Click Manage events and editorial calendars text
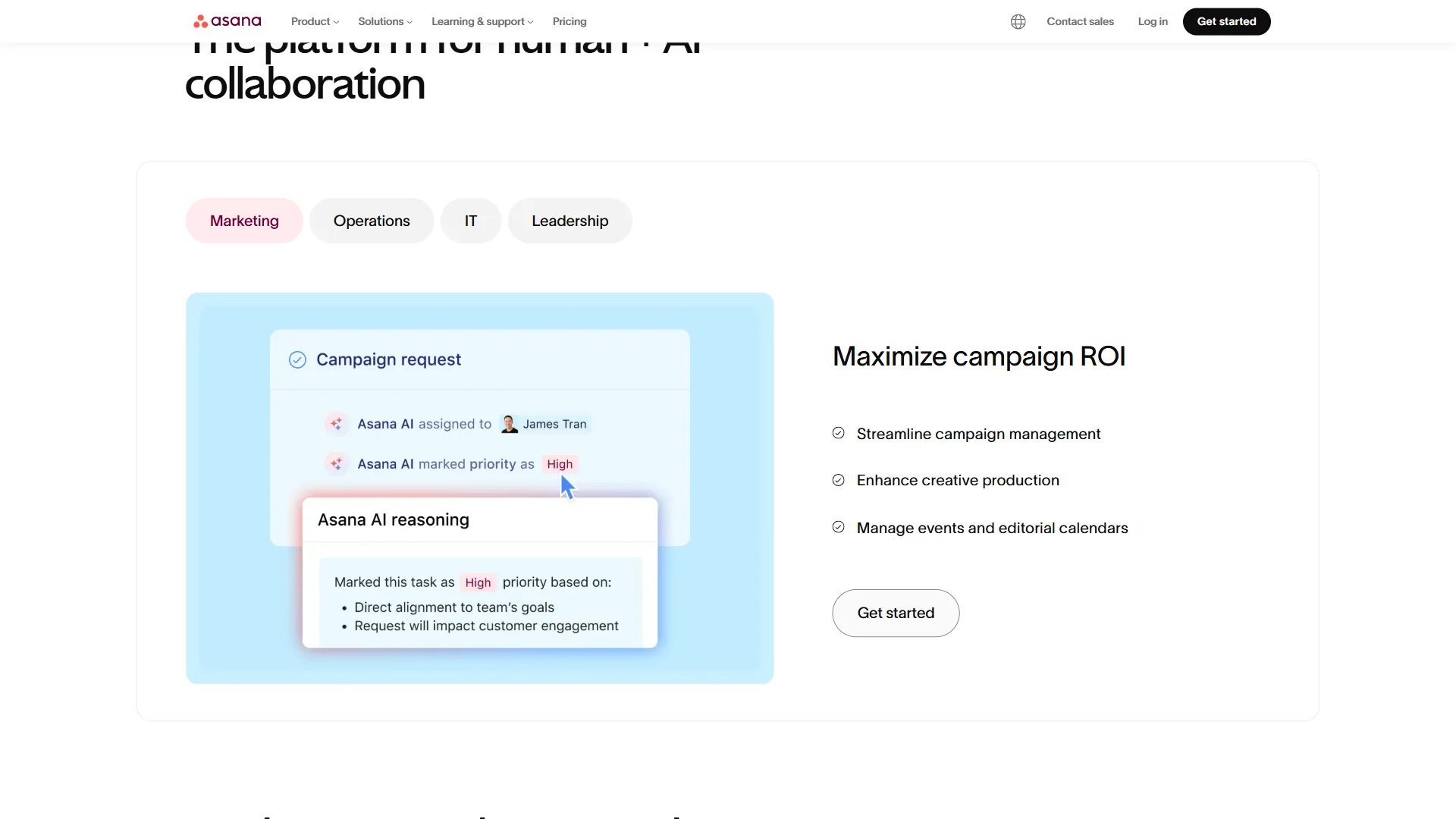 (x=992, y=528)
